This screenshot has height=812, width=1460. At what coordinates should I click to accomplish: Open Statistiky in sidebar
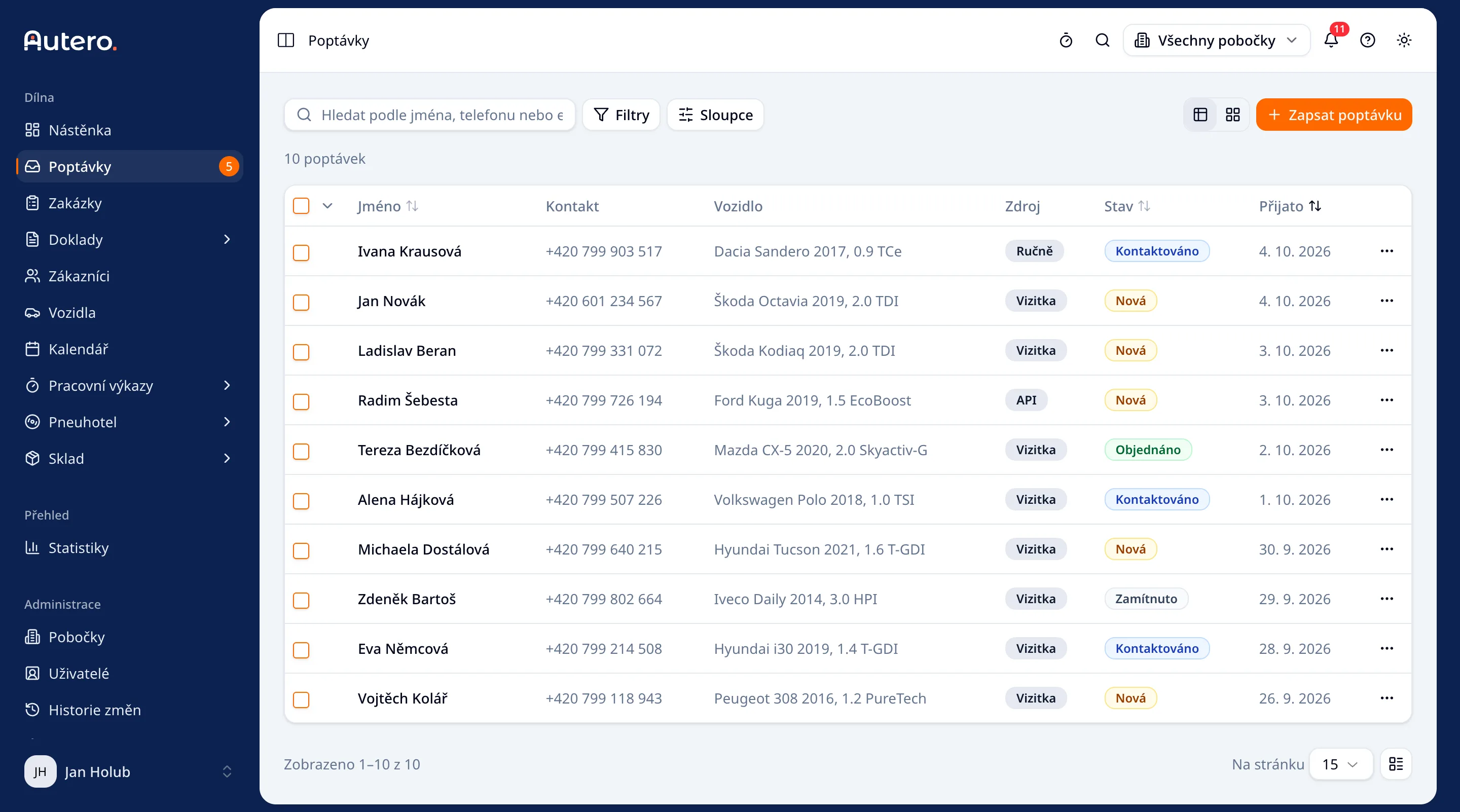[x=130, y=548]
